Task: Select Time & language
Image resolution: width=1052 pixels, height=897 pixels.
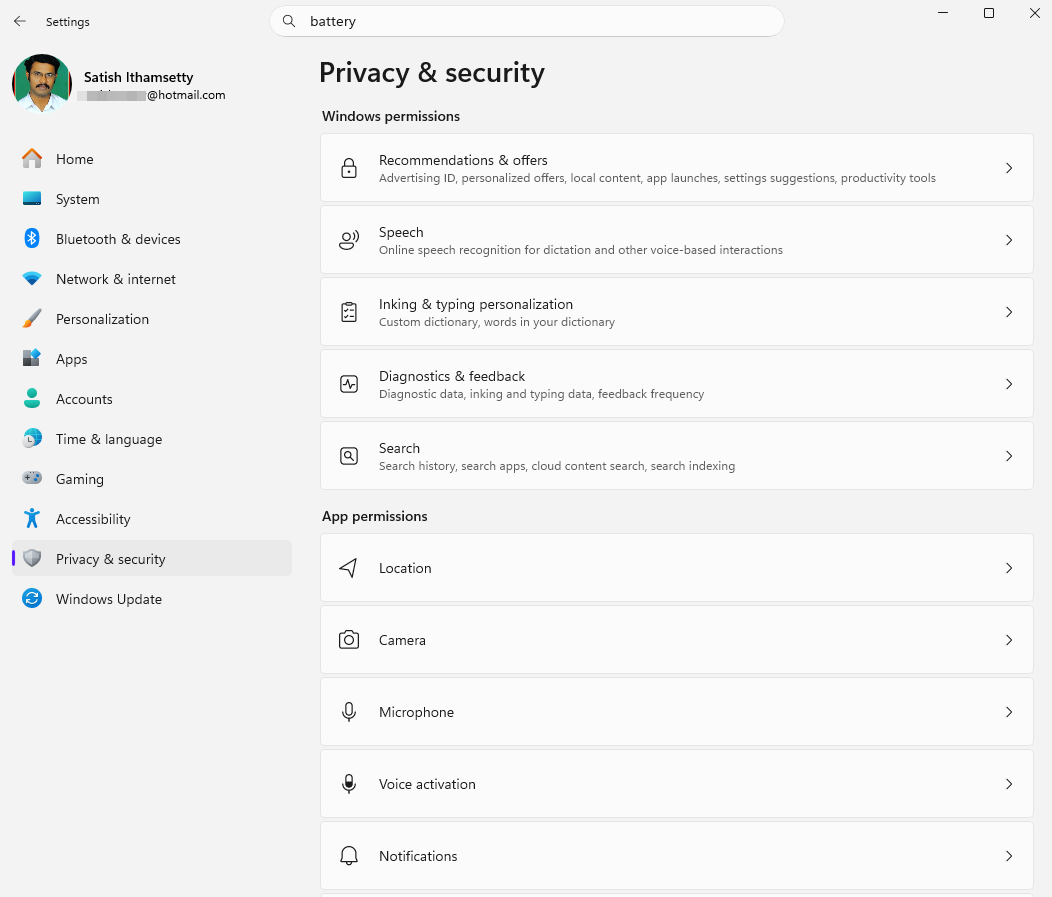Action: 152,439
